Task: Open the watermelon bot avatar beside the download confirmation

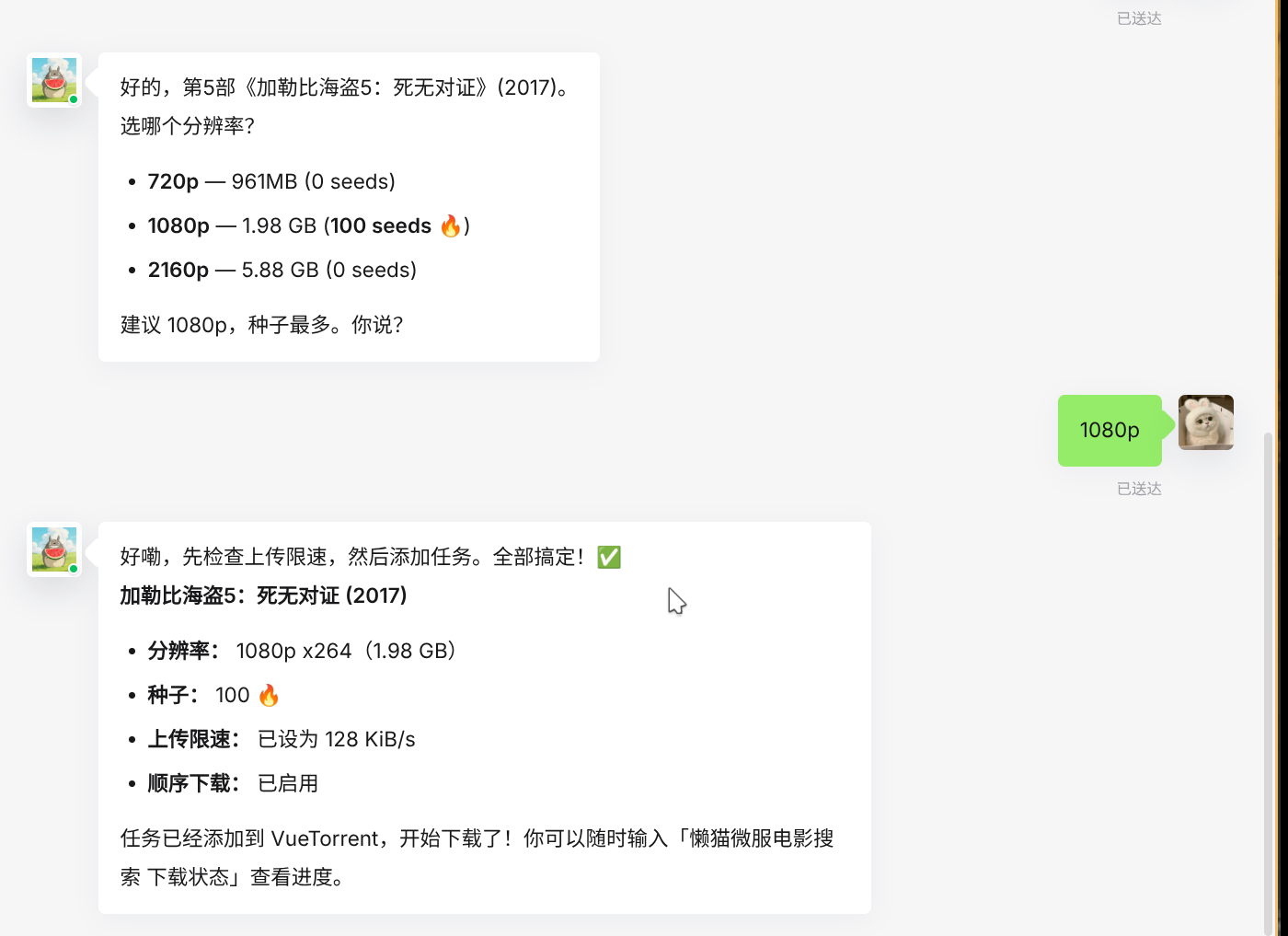Action: [54, 549]
